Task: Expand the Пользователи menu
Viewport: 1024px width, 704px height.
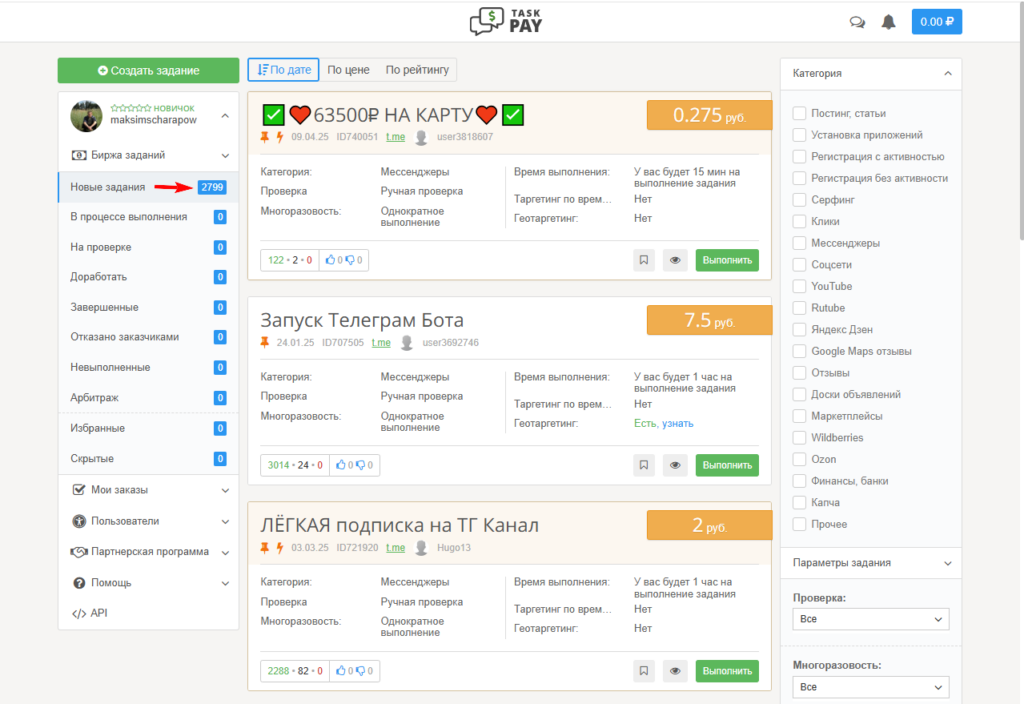Action: tap(149, 521)
